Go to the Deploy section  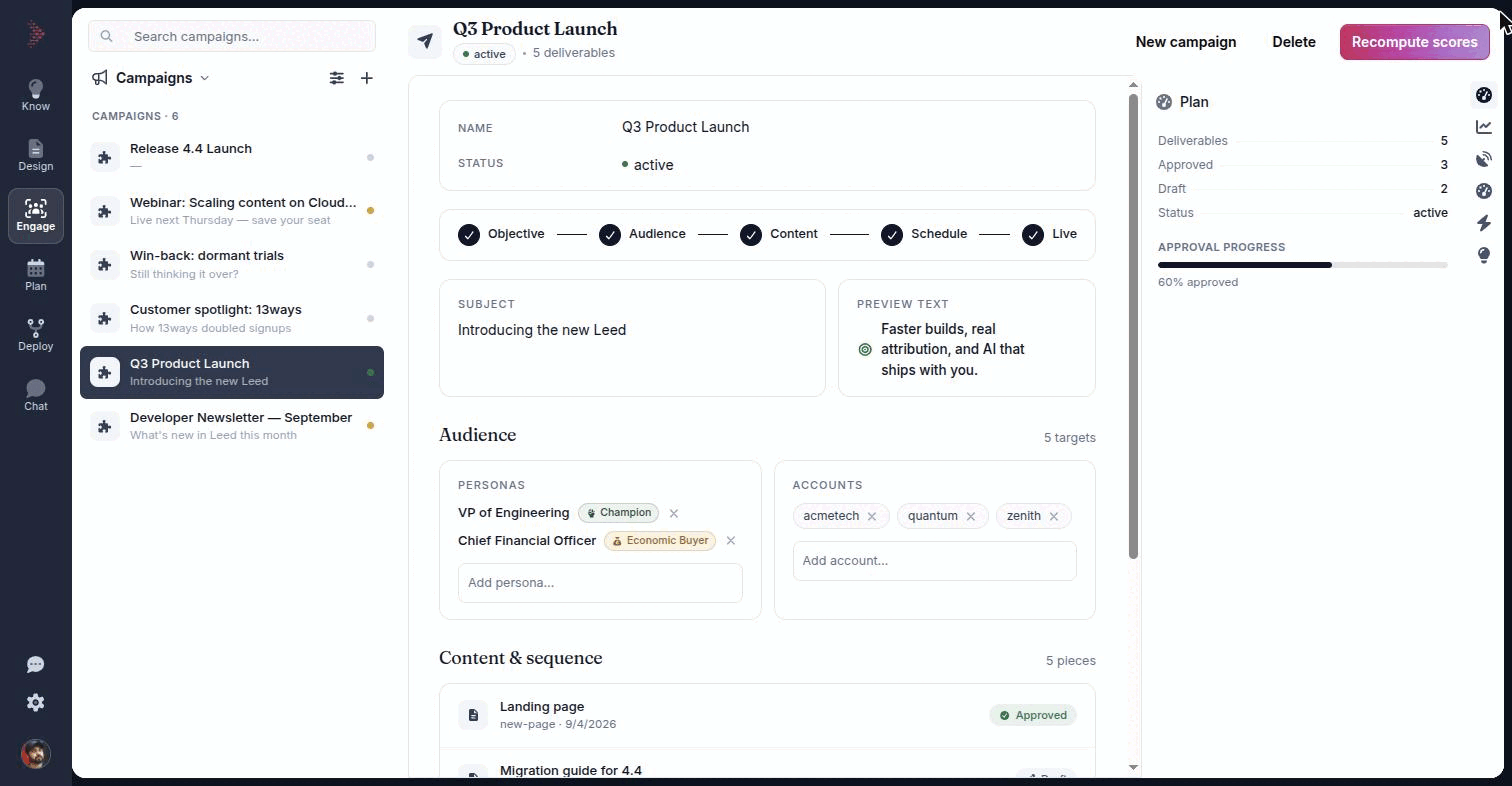coord(35,335)
